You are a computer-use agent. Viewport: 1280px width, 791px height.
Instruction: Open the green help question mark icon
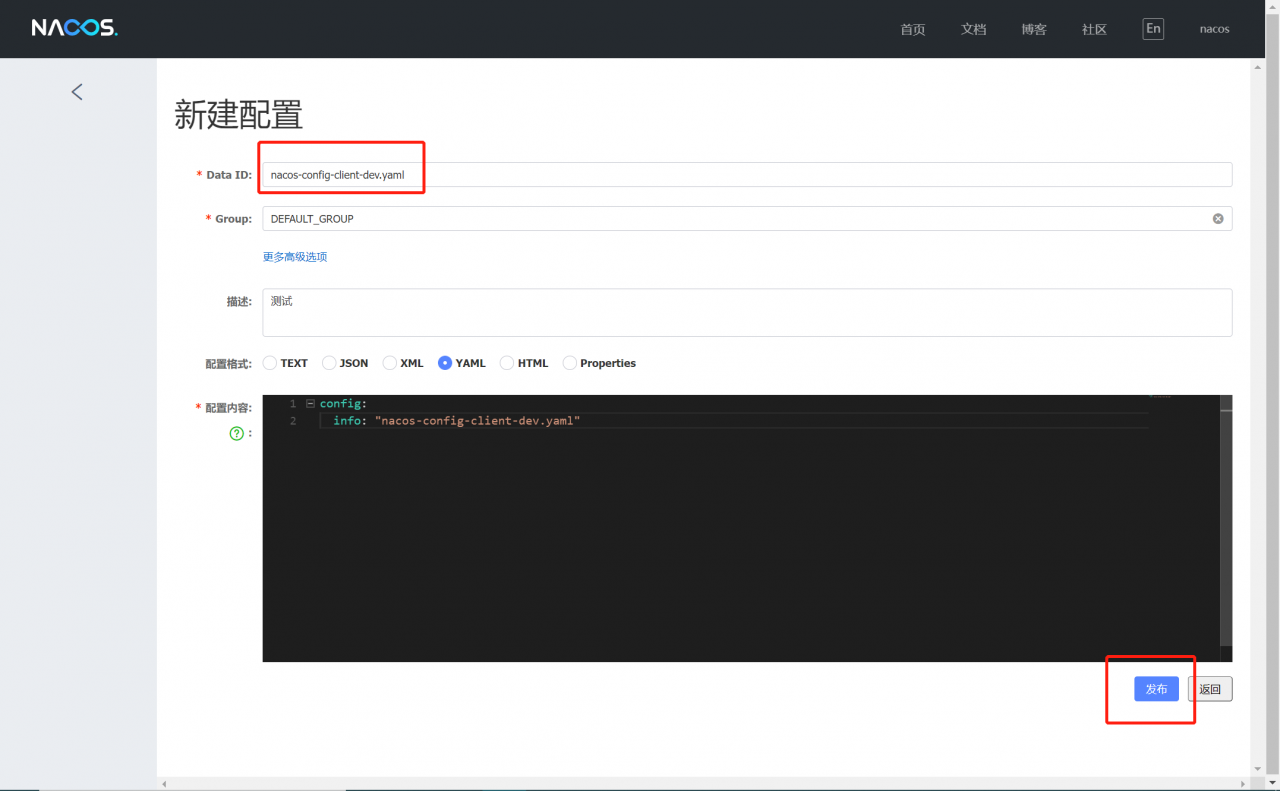coord(237,433)
